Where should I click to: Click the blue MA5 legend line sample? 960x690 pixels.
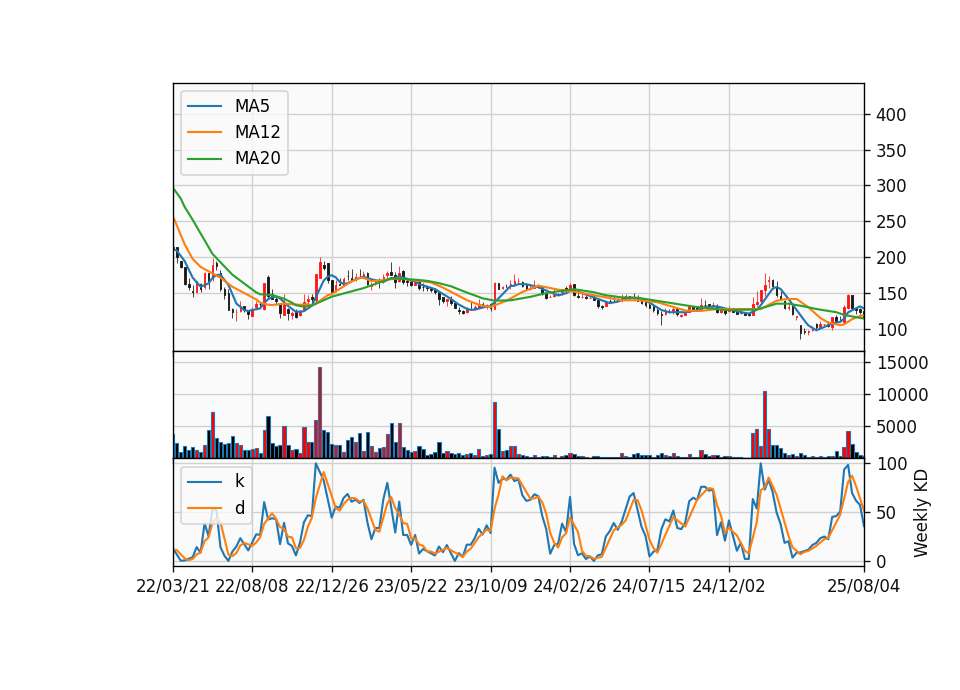pyautogui.click(x=204, y=106)
